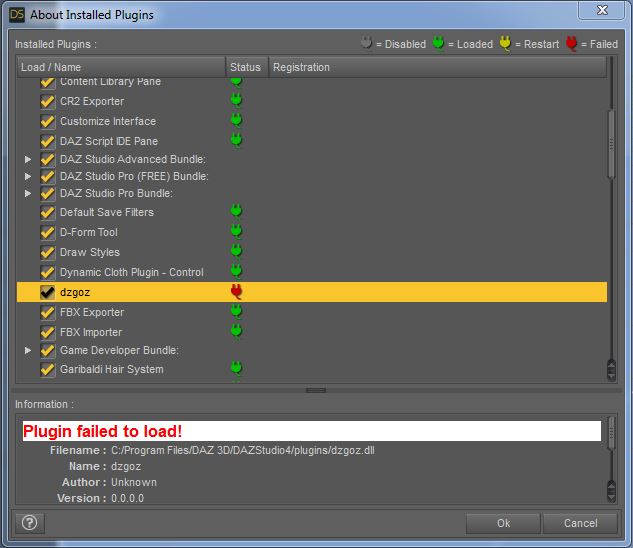Click the Dynamic Cloth Plugin loaded status icon

(x=236, y=271)
